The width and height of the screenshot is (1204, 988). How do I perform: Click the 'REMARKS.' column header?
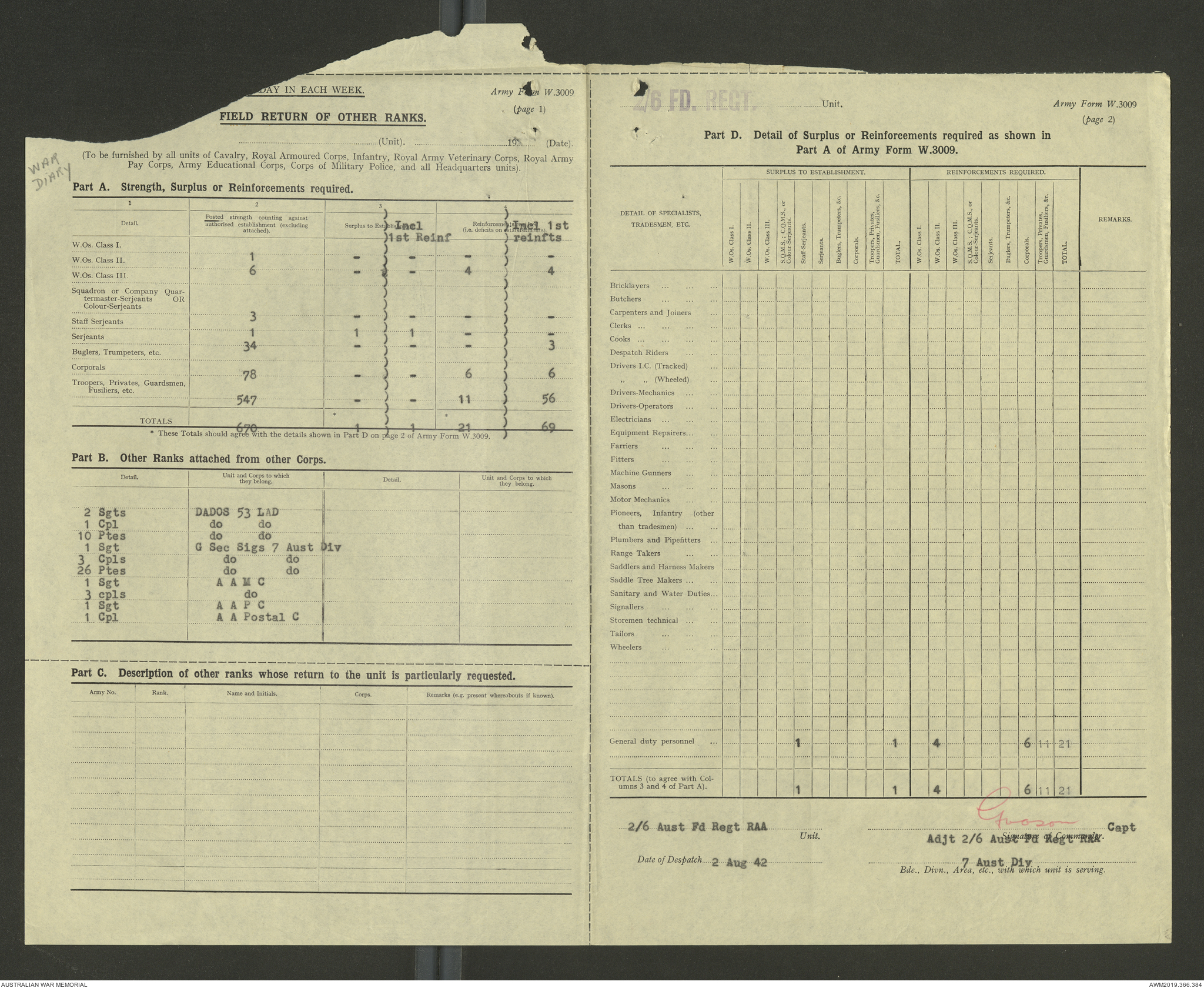coord(1114,219)
